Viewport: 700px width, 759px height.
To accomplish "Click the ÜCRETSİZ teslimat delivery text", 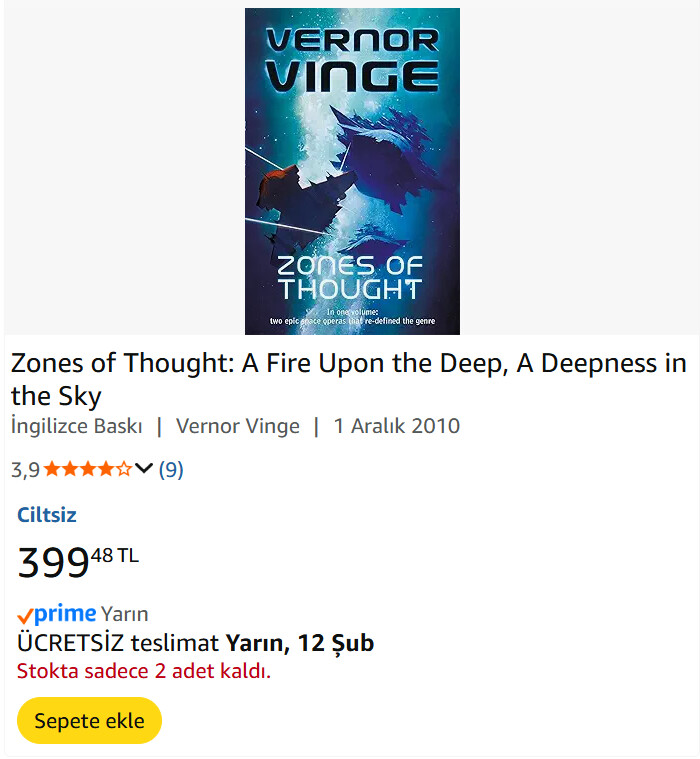I will [x=118, y=642].
